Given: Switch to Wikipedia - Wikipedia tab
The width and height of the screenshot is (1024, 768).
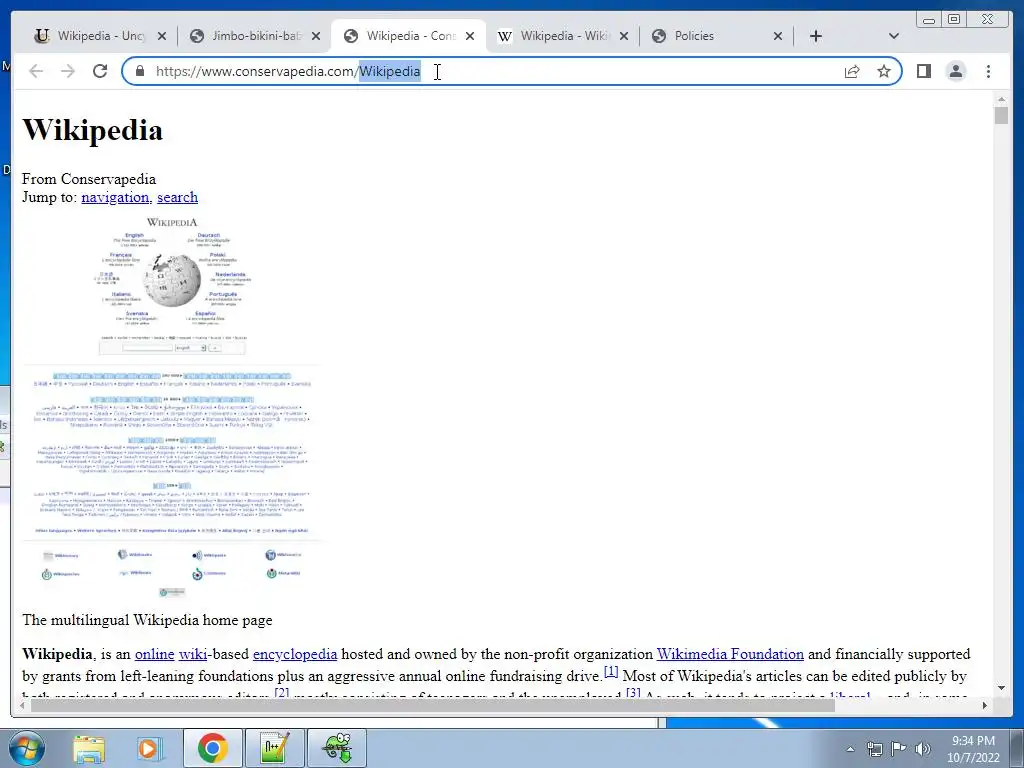Looking at the screenshot, I should (563, 36).
